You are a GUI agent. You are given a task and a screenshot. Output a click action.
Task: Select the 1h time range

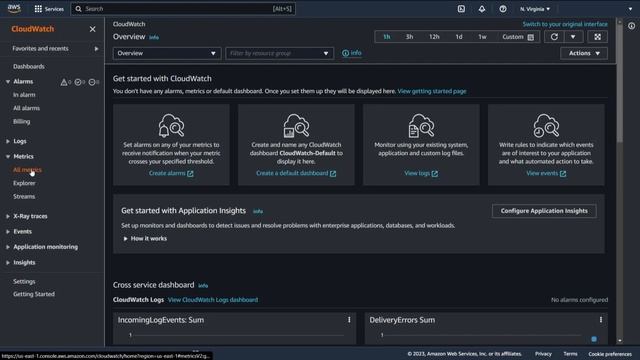click(x=387, y=37)
